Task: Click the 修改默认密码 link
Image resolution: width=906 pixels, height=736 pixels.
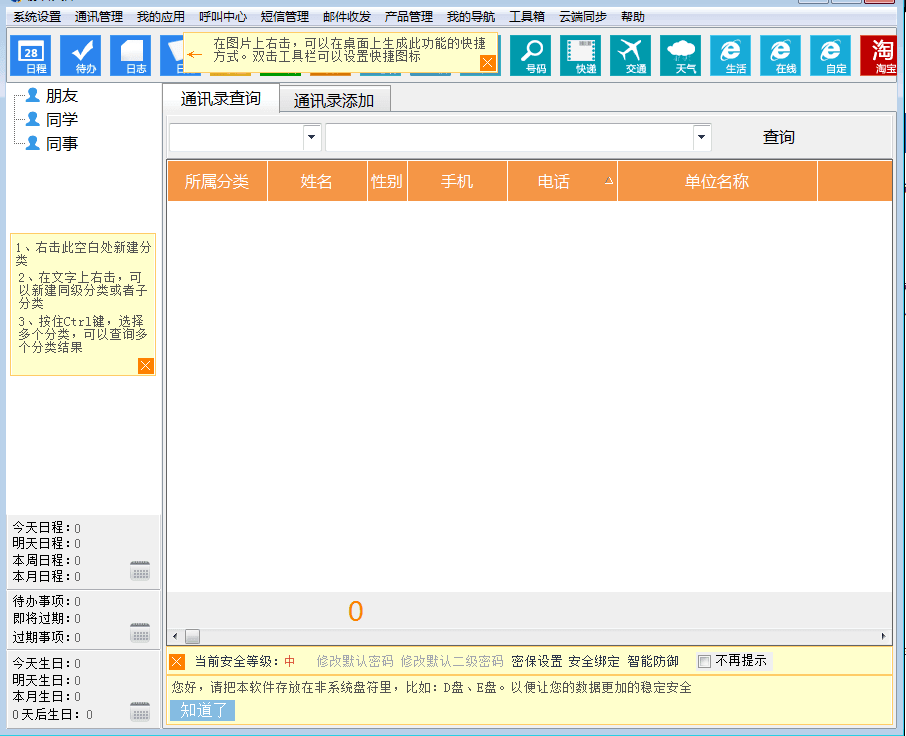Action: [355, 661]
